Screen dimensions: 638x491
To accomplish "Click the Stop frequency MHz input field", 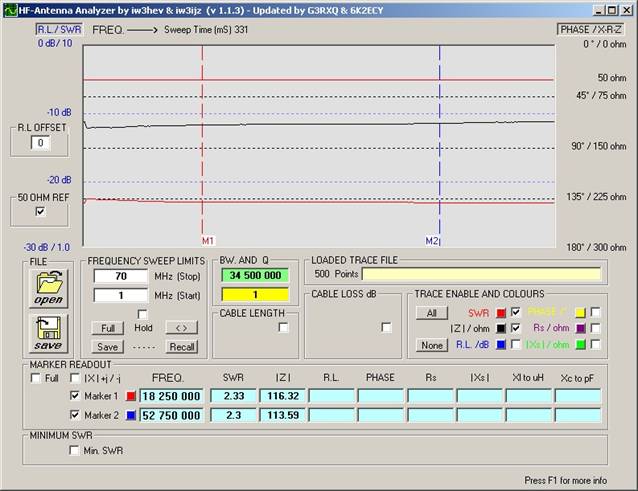I will pyautogui.click(x=120, y=275).
